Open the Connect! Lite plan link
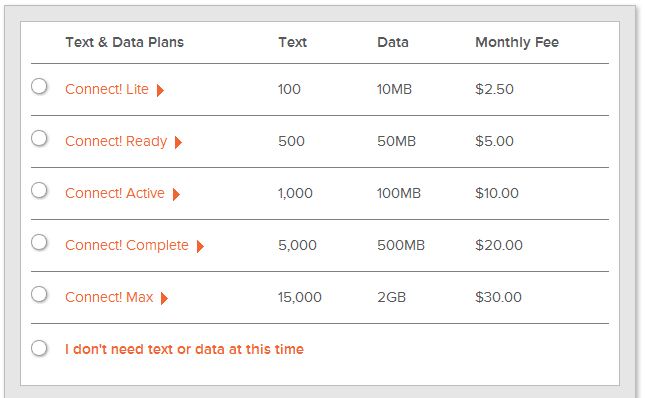The width and height of the screenshot is (645, 398). pos(107,89)
